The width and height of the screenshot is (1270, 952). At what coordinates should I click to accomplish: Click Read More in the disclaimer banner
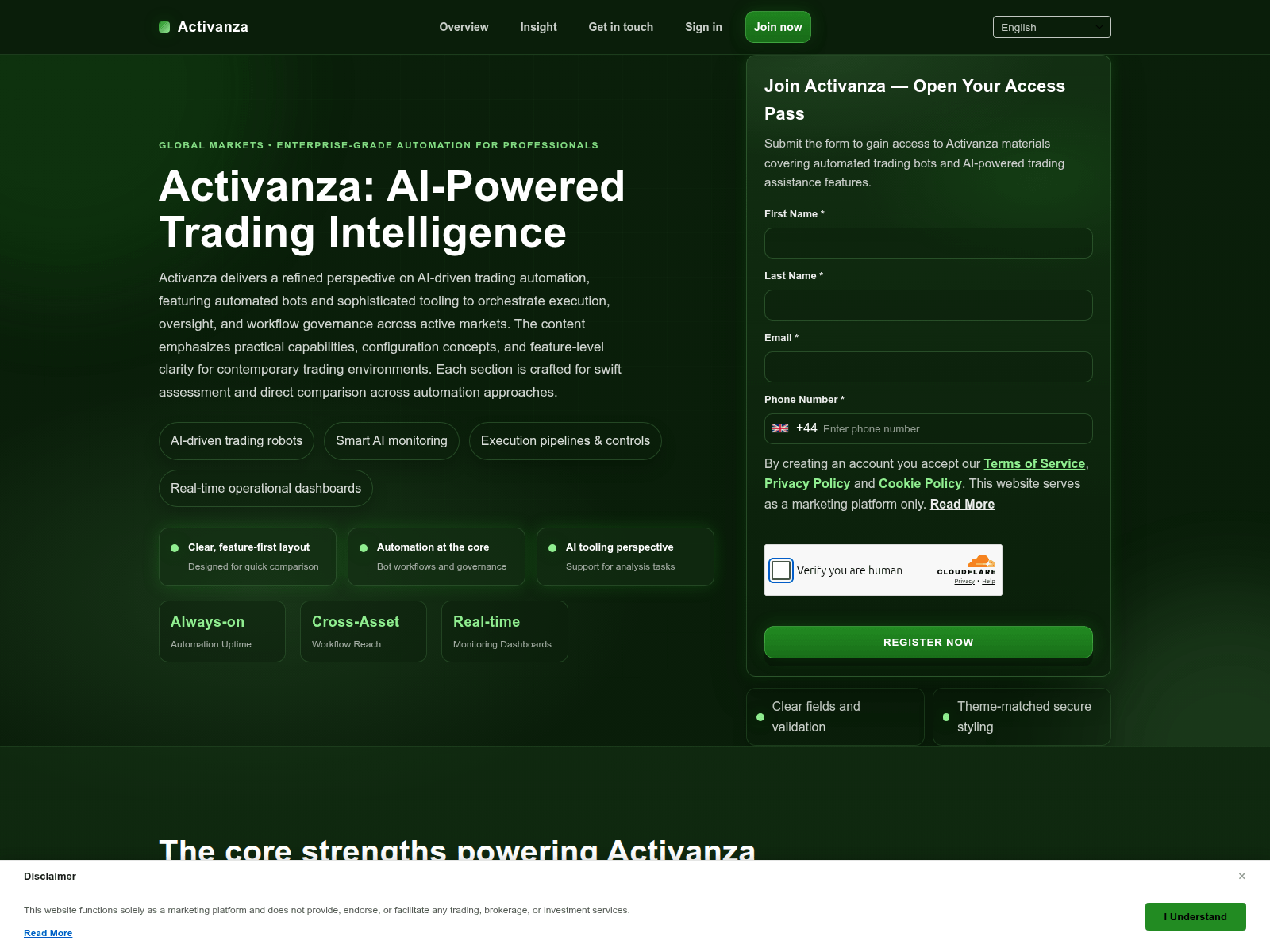(x=48, y=933)
